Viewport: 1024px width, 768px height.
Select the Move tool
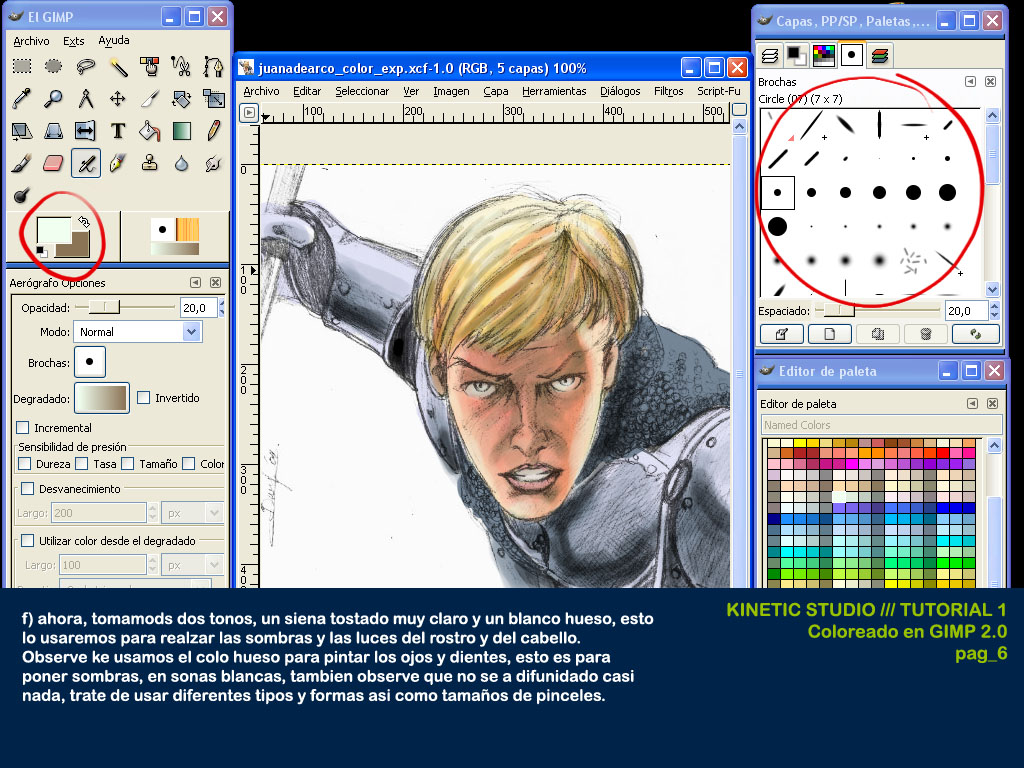tap(118, 99)
